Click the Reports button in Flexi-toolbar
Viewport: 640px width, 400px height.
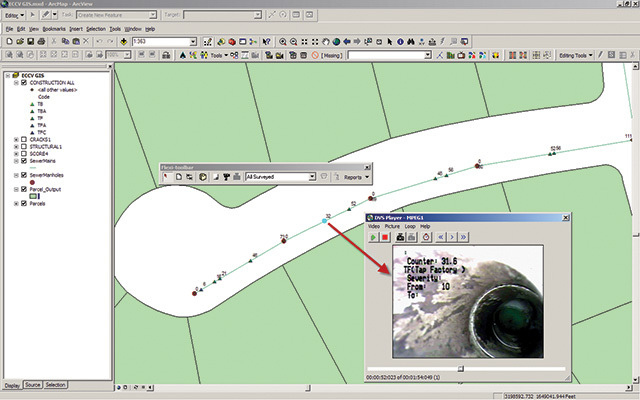click(x=353, y=176)
